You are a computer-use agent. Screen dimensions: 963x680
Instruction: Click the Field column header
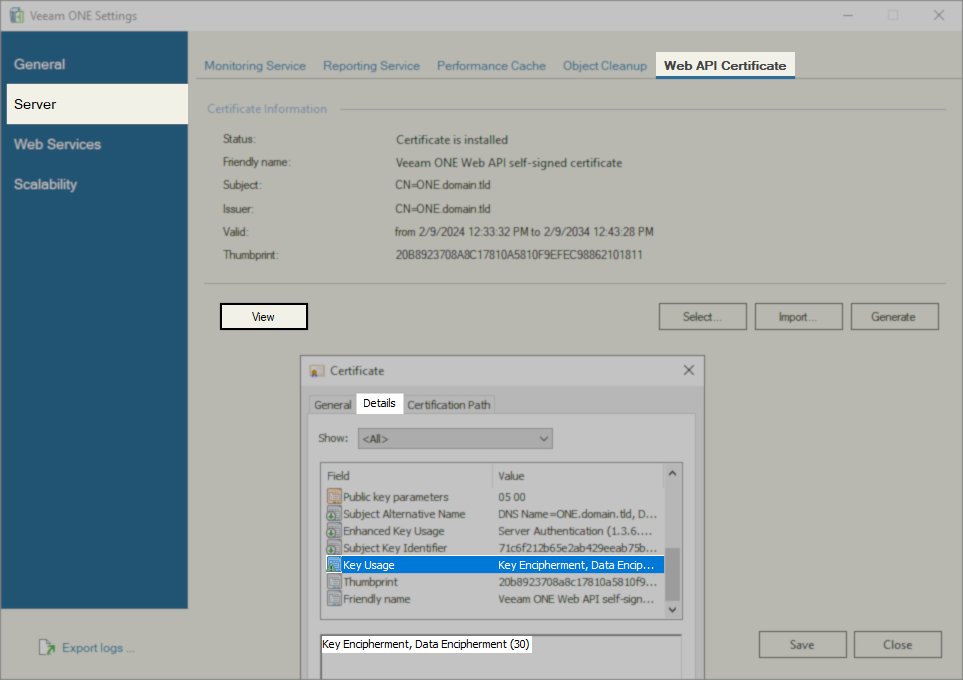tap(407, 475)
